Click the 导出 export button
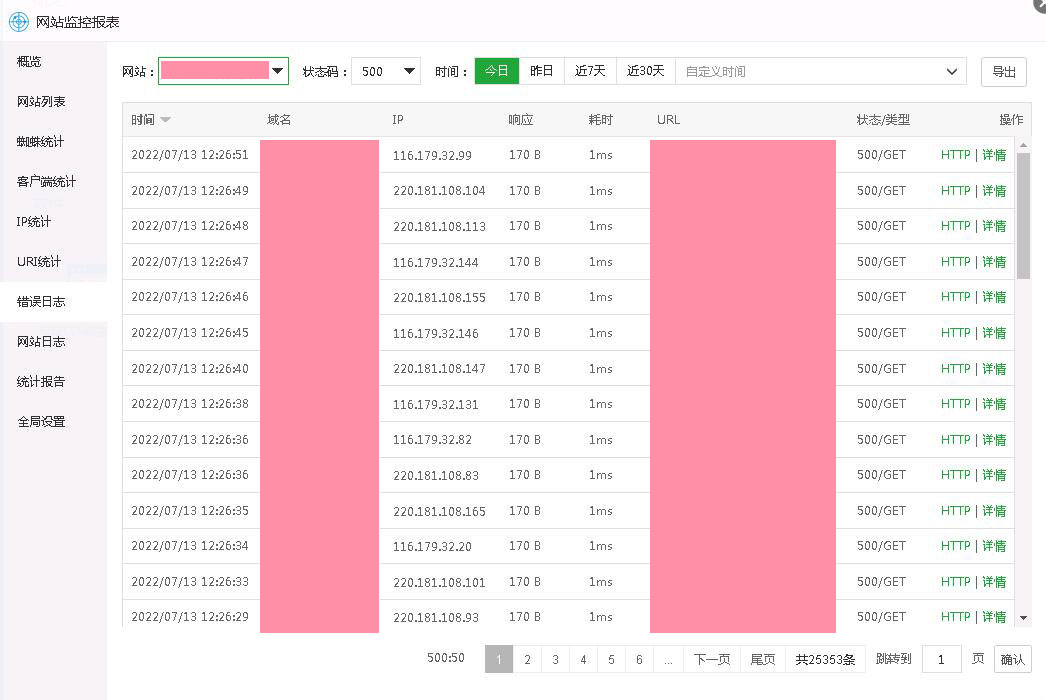1046x700 pixels. click(x=1003, y=71)
